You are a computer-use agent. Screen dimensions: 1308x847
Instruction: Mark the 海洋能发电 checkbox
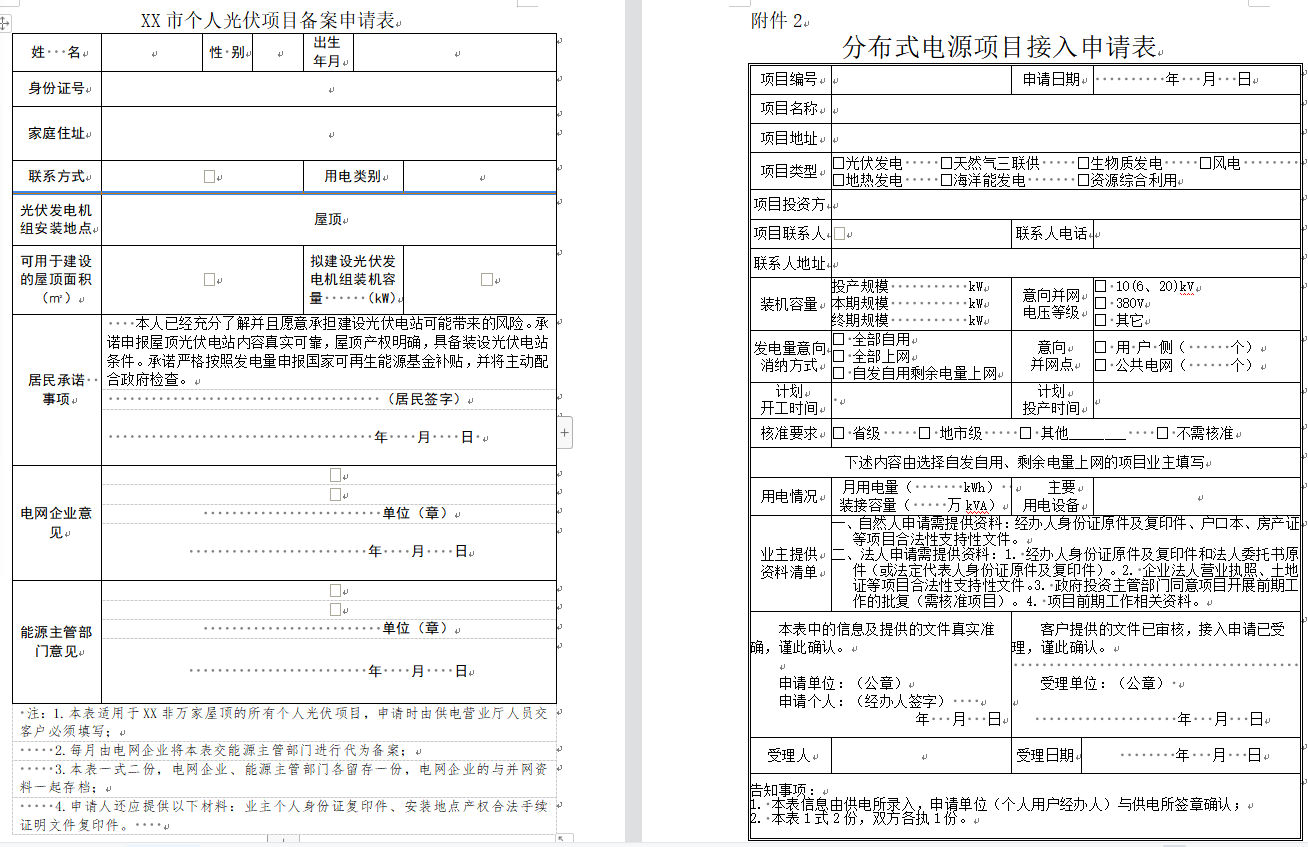[946, 181]
